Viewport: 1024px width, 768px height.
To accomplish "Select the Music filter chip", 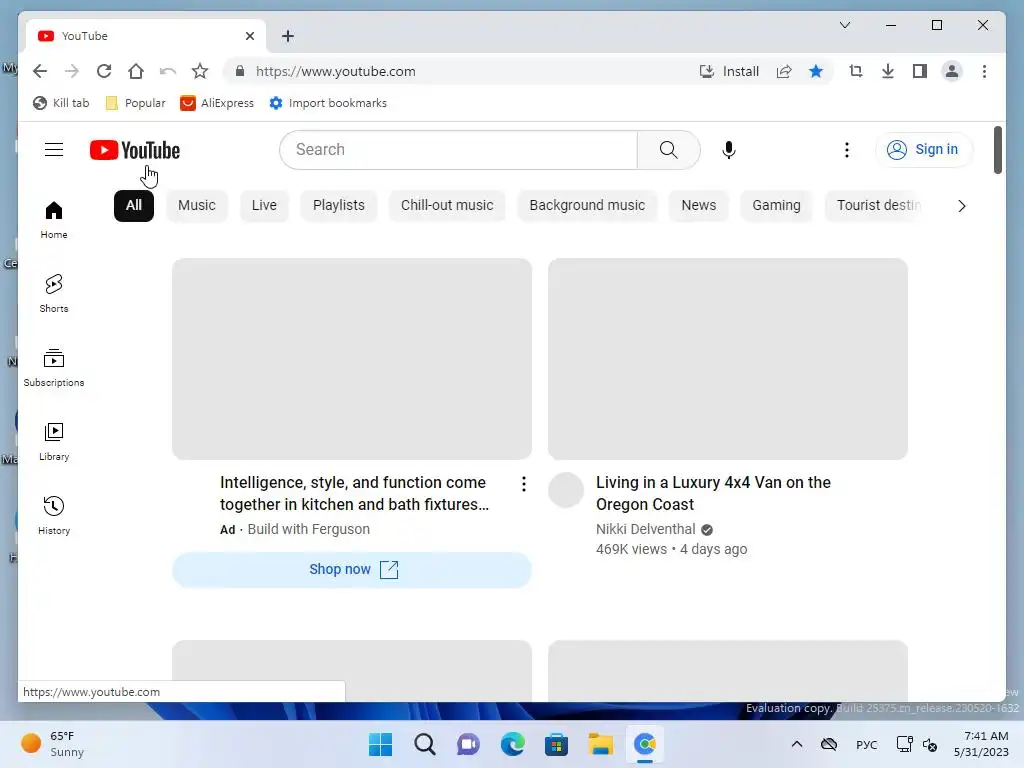I will [197, 206].
